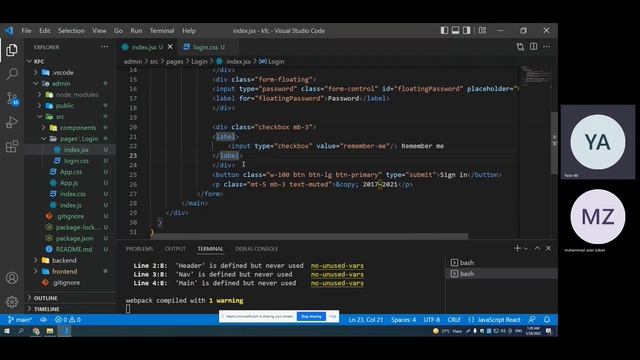
Task: Maximize the terminal panel size chevron
Action: 537,248
